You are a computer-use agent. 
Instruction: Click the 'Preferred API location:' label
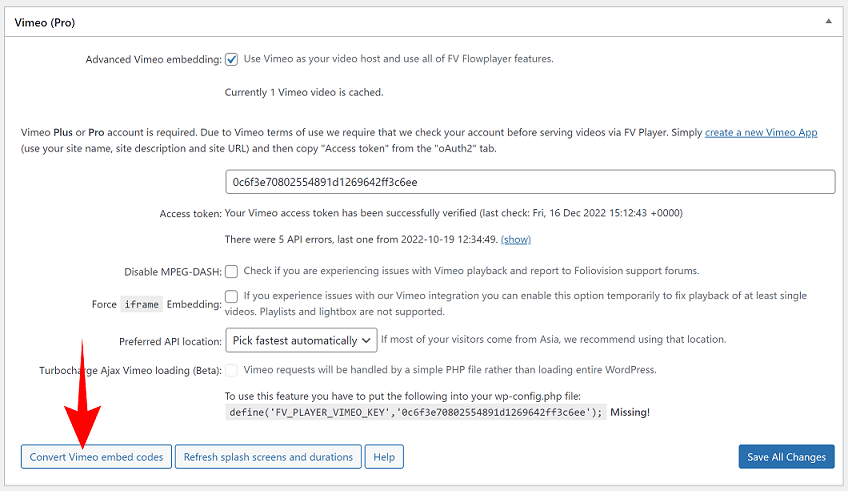point(170,342)
